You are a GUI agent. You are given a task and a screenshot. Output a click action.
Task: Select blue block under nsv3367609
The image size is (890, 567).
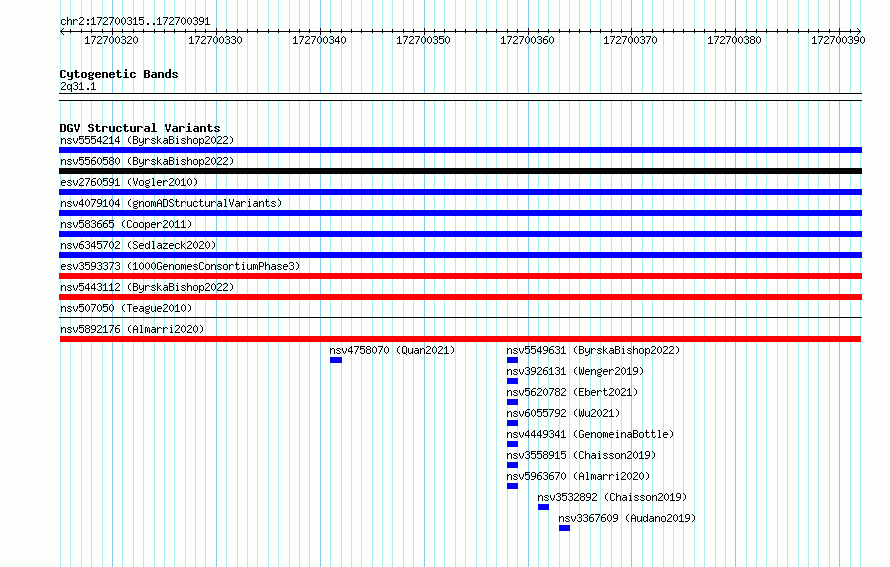coord(564,528)
